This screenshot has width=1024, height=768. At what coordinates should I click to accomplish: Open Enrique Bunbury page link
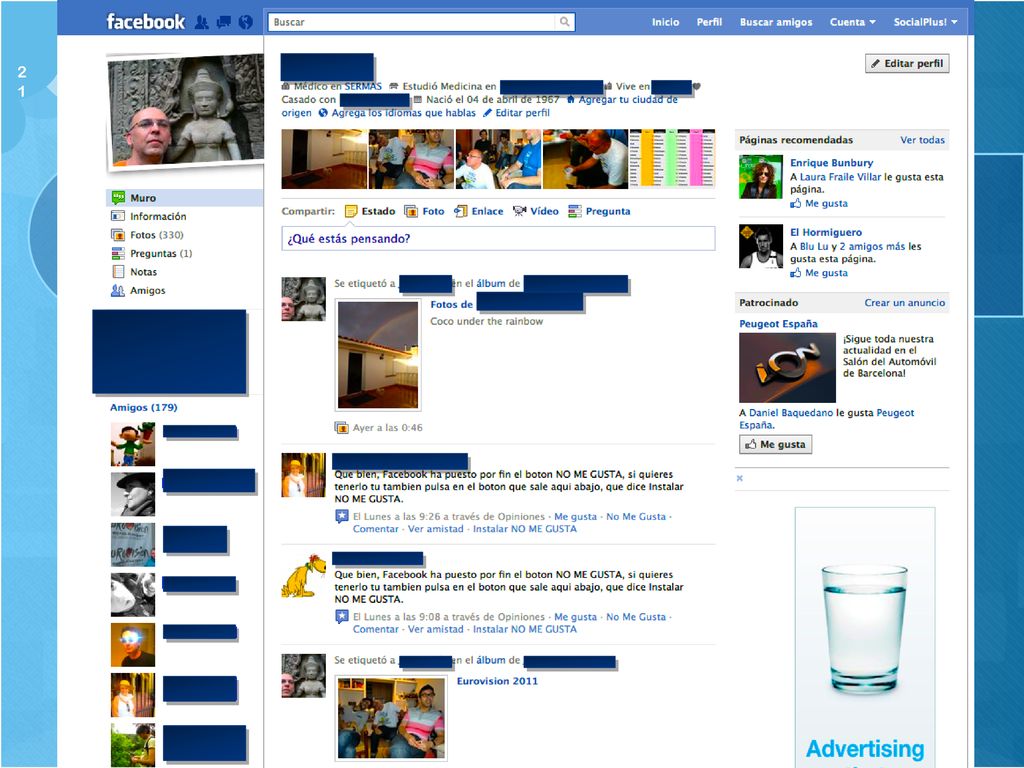pos(831,163)
